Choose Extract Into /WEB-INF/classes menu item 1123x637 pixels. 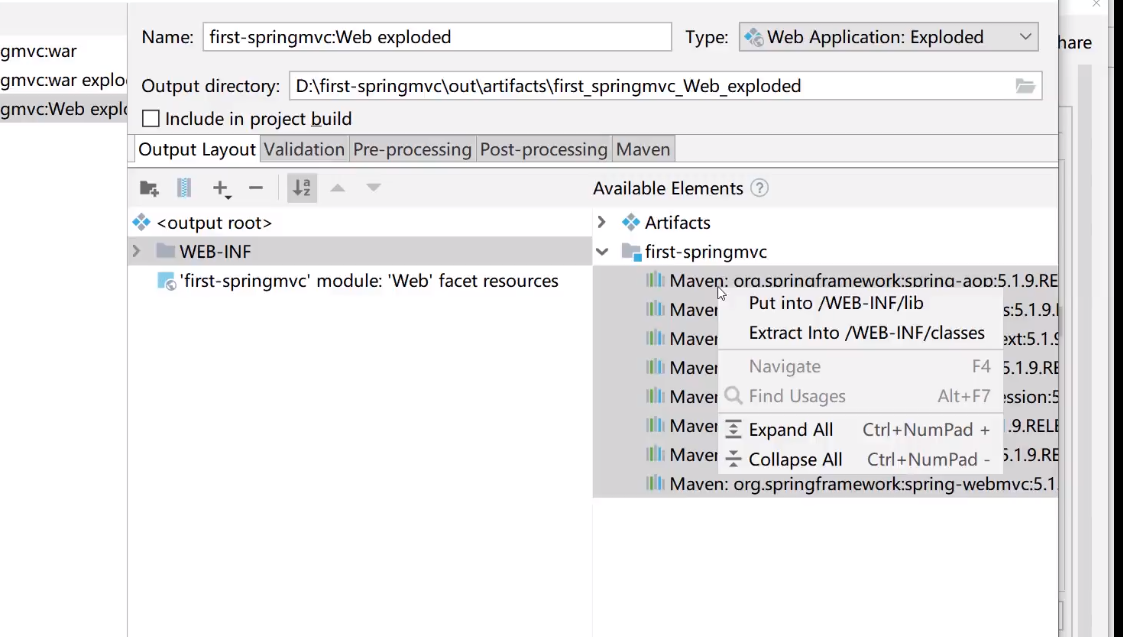tap(866, 333)
